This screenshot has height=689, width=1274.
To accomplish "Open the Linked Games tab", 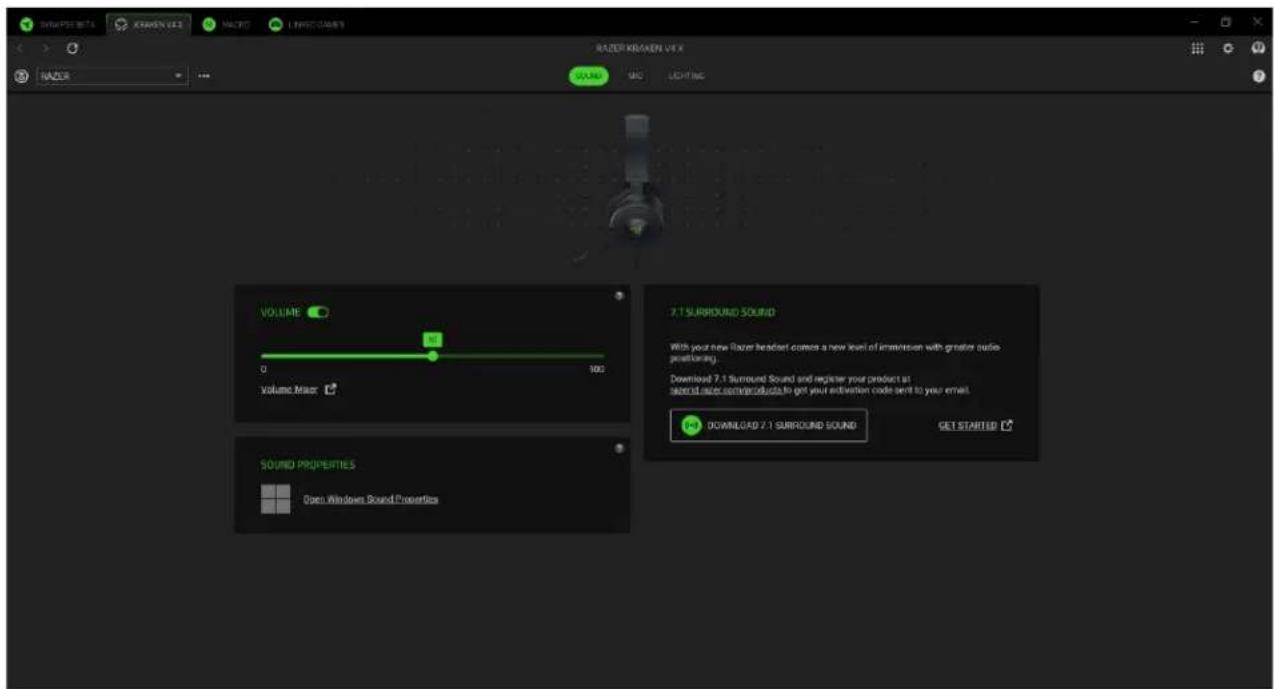I will pos(307,25).
